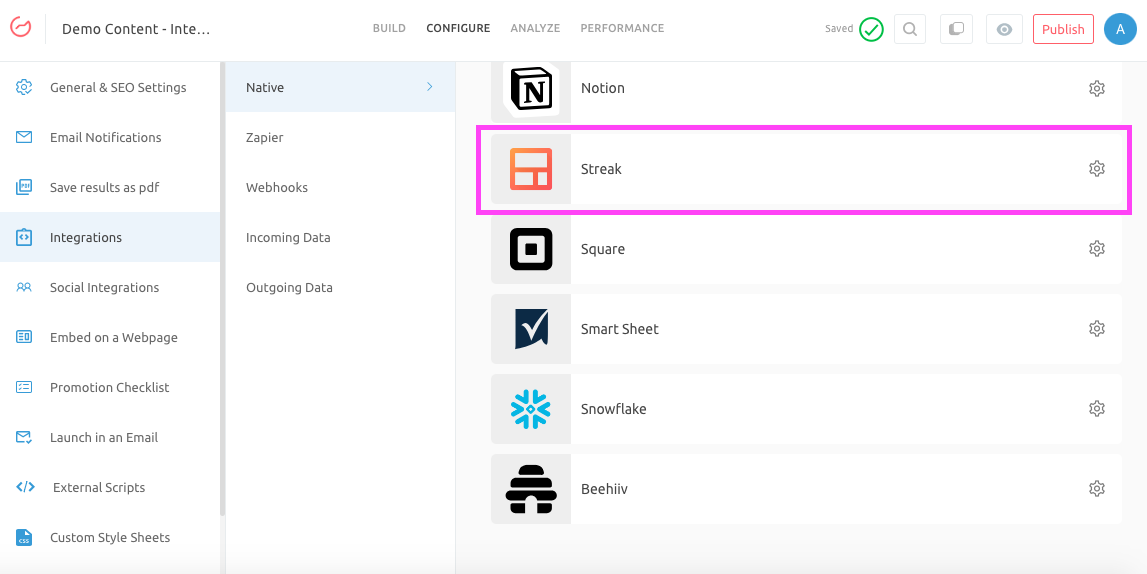Select Outgoing Data category
This screenshot has width=1147, height=574.
coord(340,287)
